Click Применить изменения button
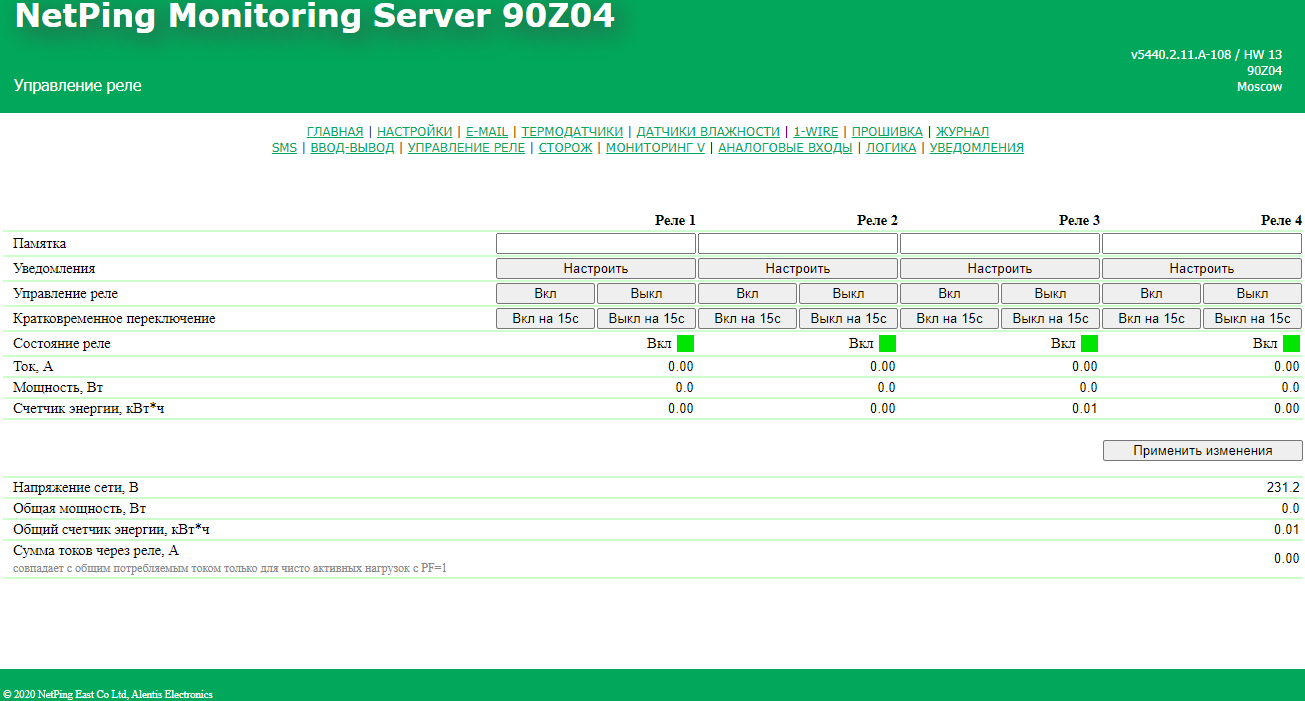The width and height of the screenshot is (1305, 701). [x=1202, y=451]
